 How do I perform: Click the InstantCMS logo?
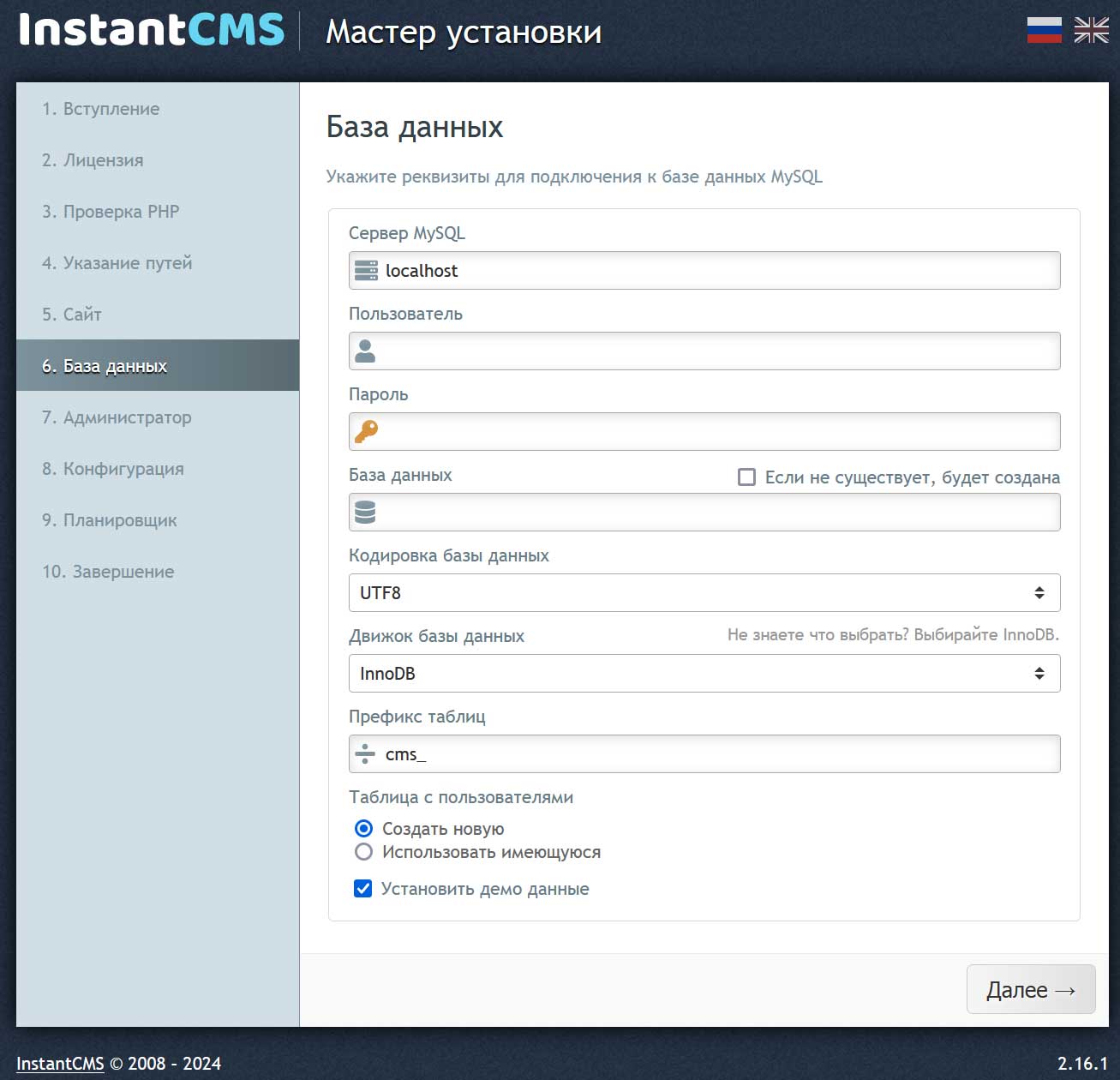pyautogui.click(x=151, y=29)
